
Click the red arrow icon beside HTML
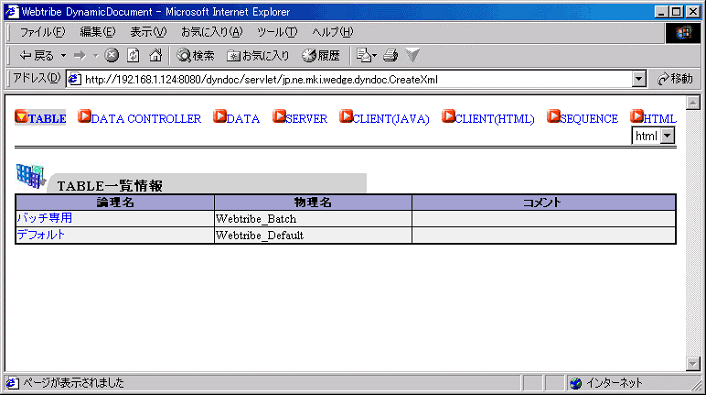[637, 116]
